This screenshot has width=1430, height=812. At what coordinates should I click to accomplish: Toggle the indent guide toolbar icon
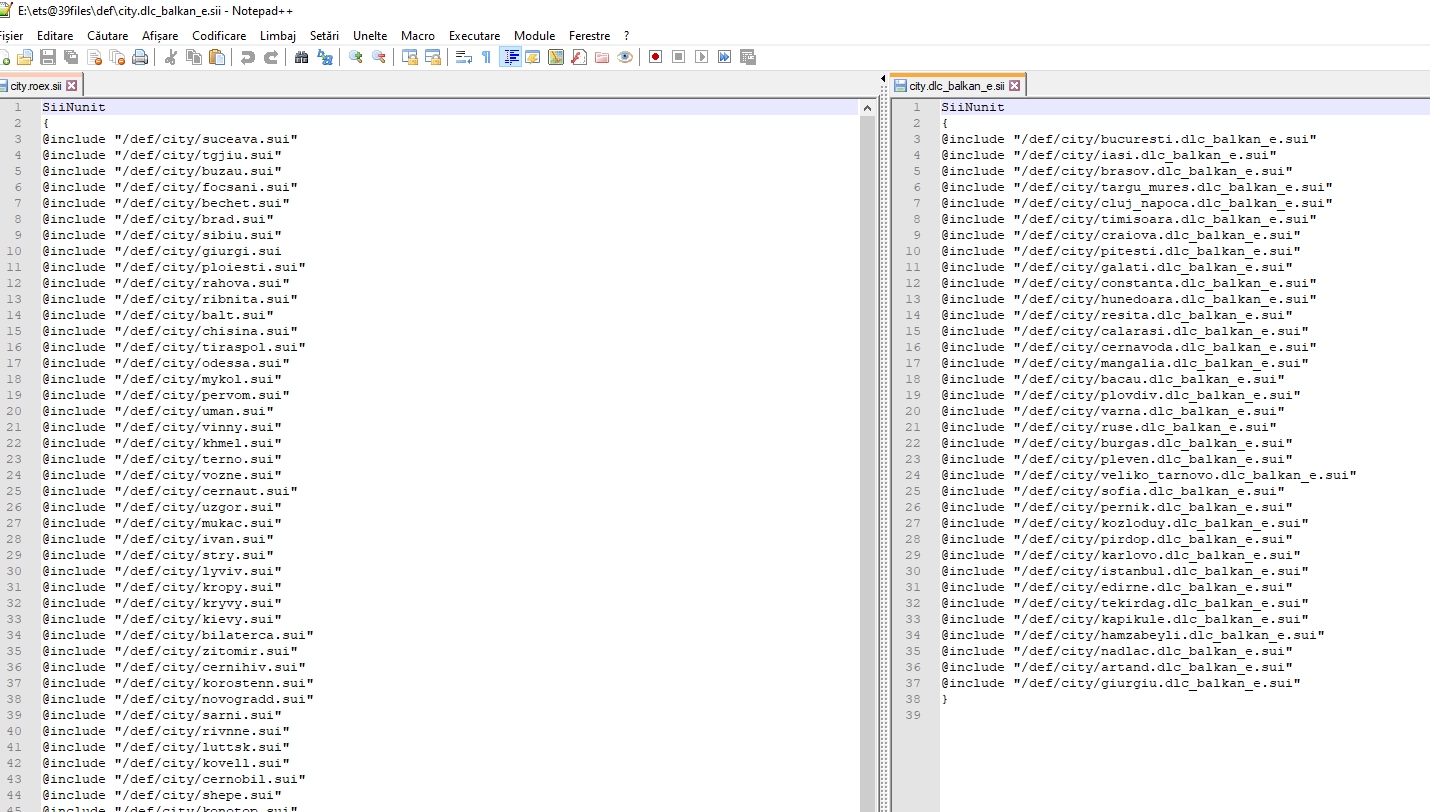(x=511, y=57)
